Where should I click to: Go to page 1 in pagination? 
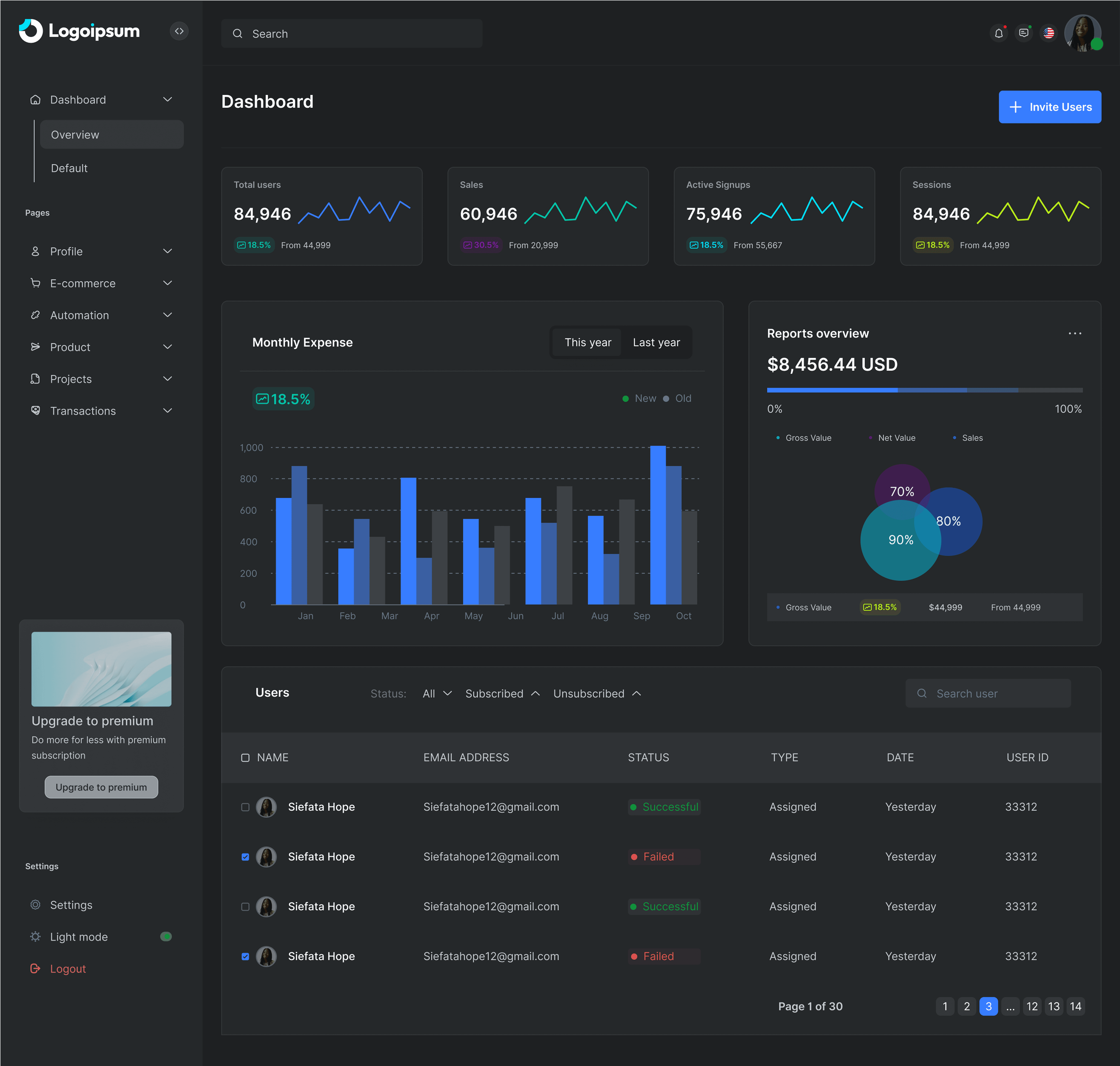(x=945, y=1006)
